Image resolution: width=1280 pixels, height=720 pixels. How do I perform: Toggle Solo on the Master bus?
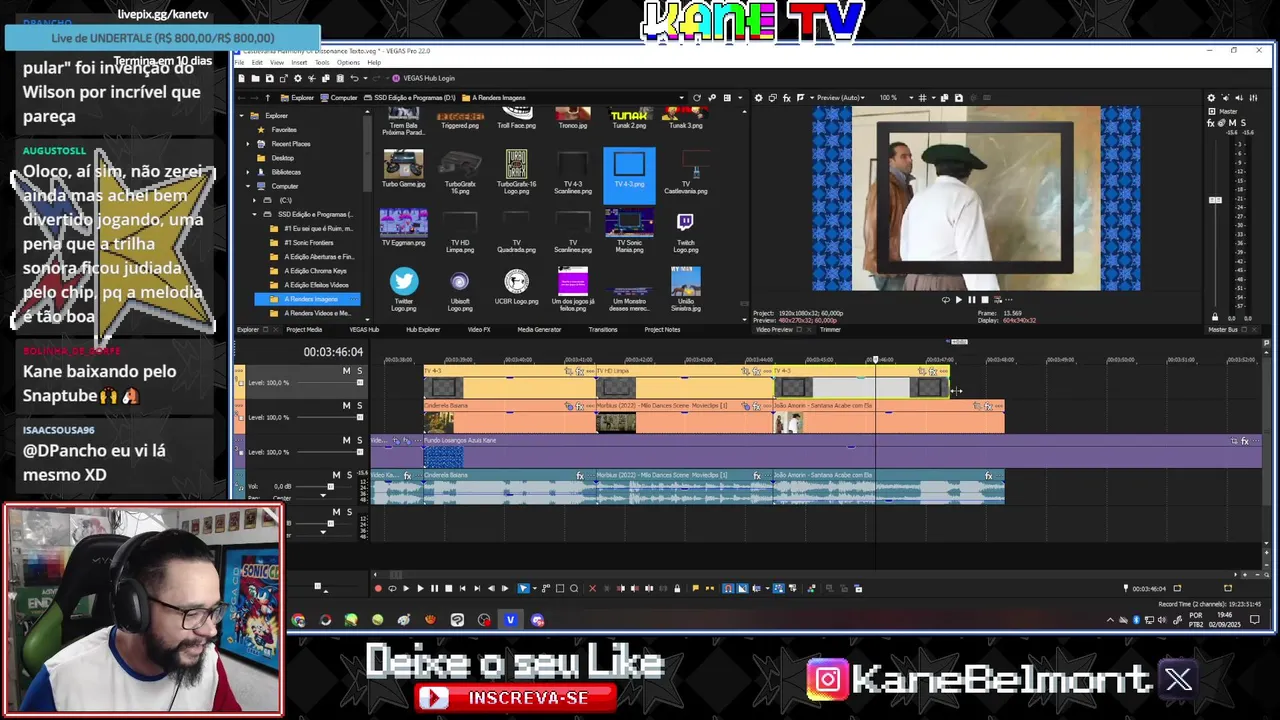1243,123
